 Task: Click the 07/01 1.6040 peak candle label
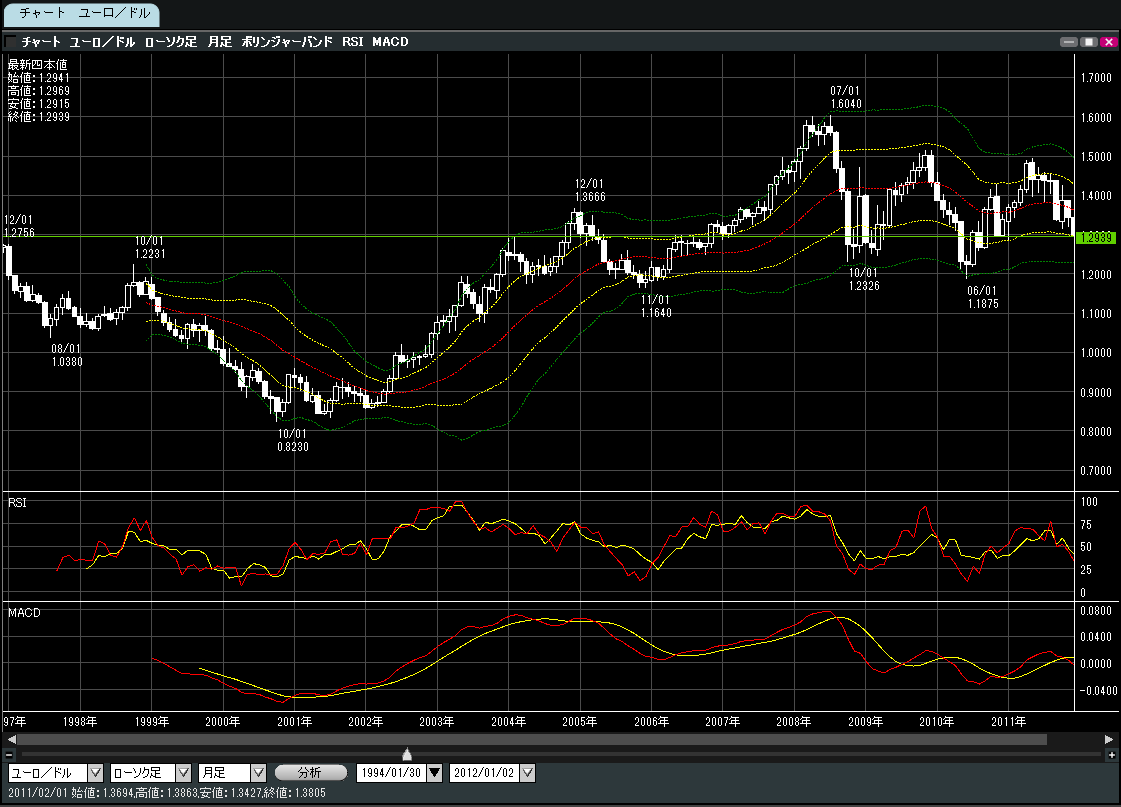[x=845, y=97]
